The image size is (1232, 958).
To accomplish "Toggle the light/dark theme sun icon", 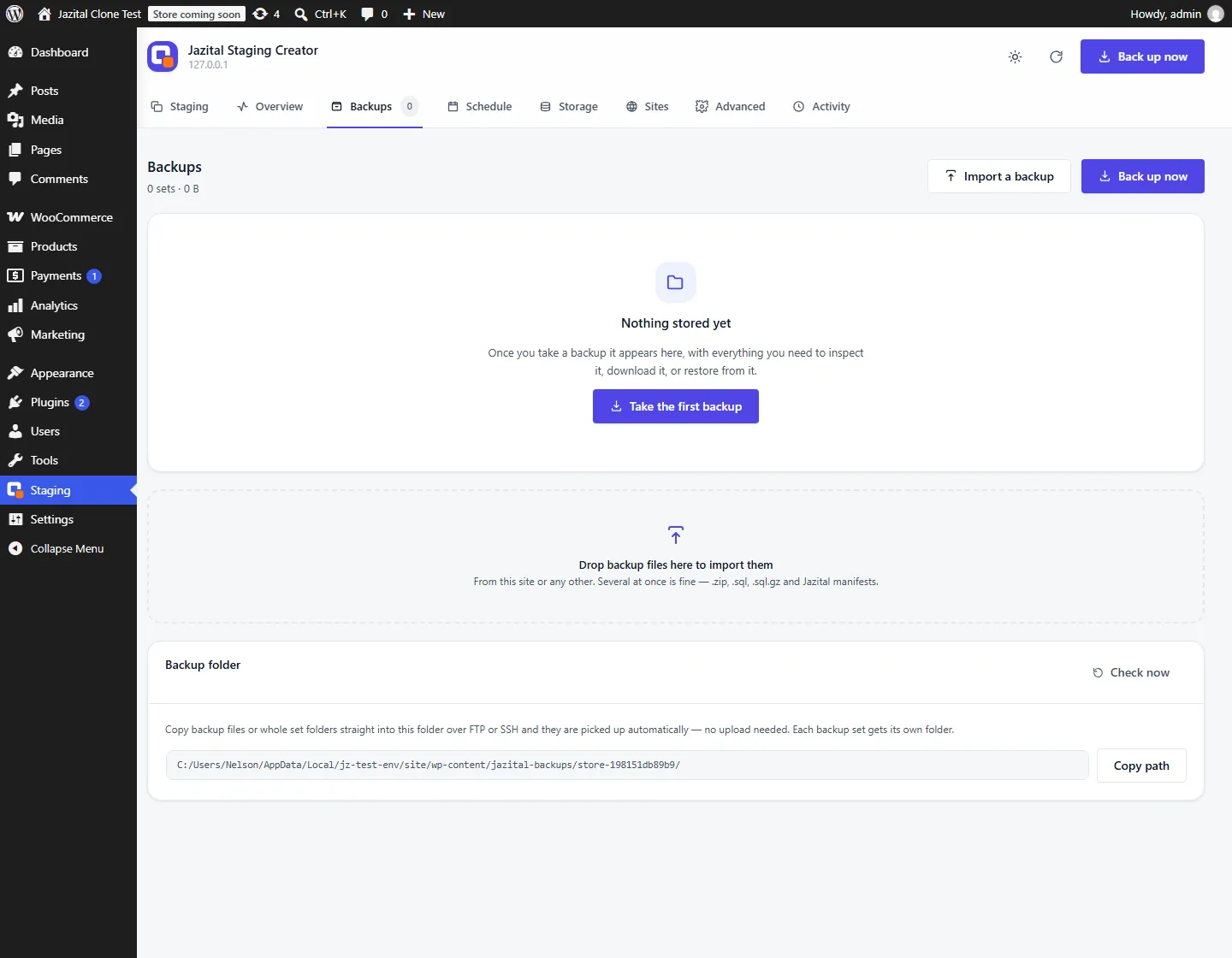I will coord(1015,56).
